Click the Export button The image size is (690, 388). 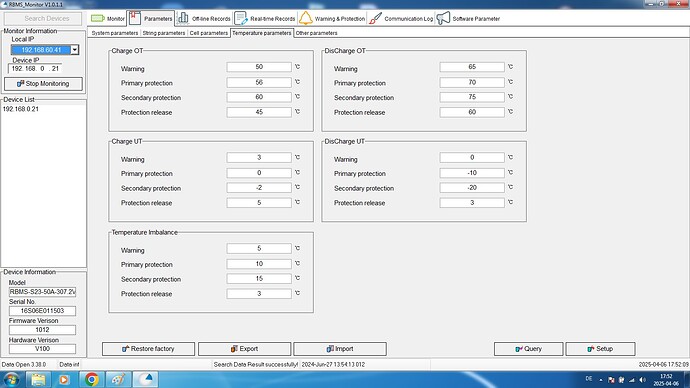244,349
